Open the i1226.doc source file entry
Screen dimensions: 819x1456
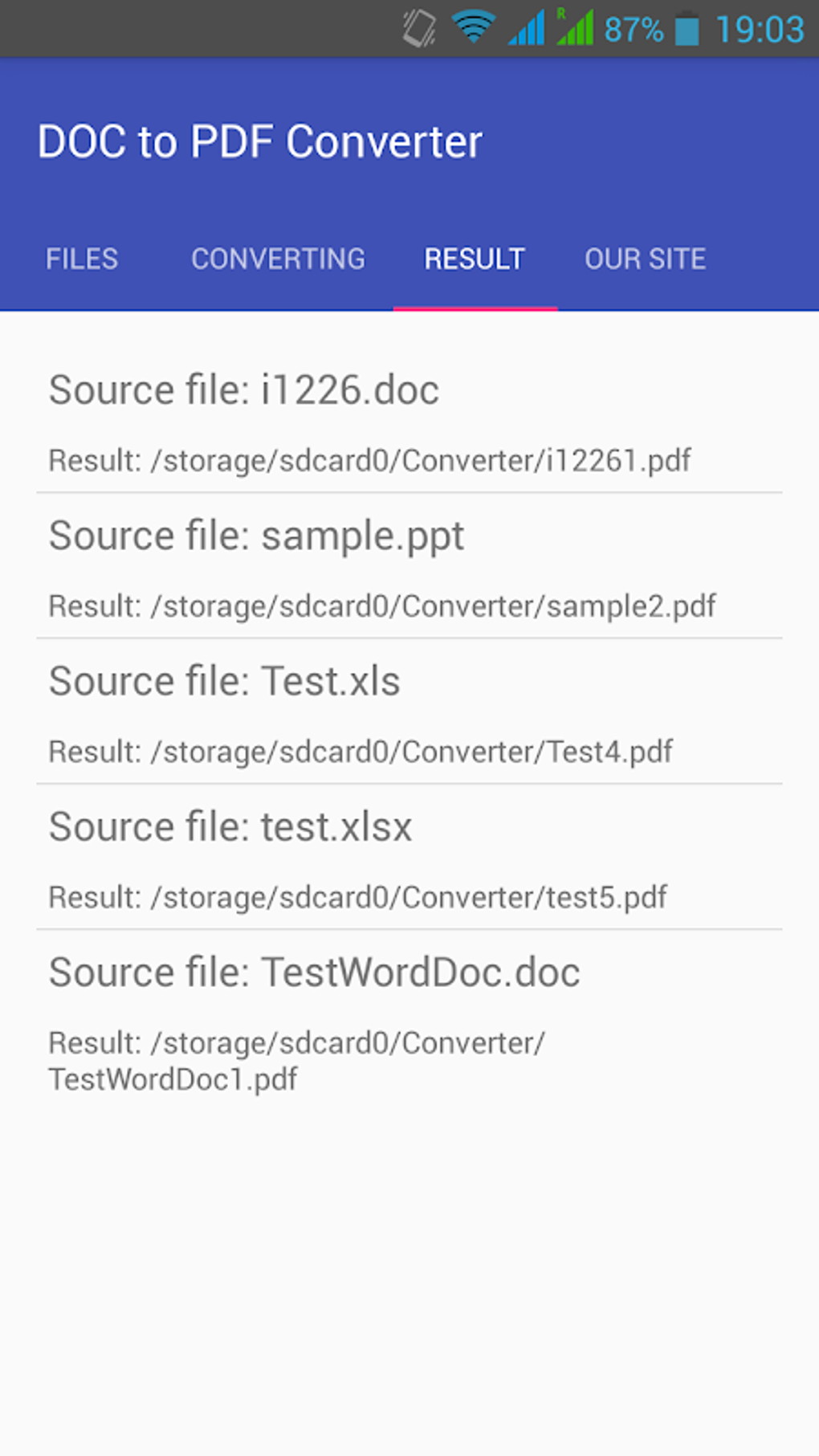pyautogui.click(x=244, y=390)
